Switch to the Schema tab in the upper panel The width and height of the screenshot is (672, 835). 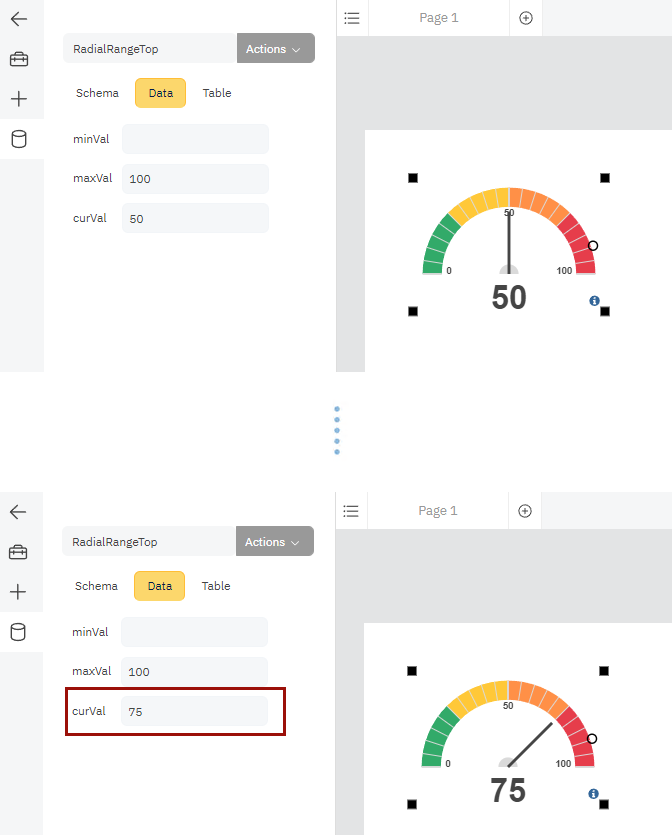(x=97, y=93)
